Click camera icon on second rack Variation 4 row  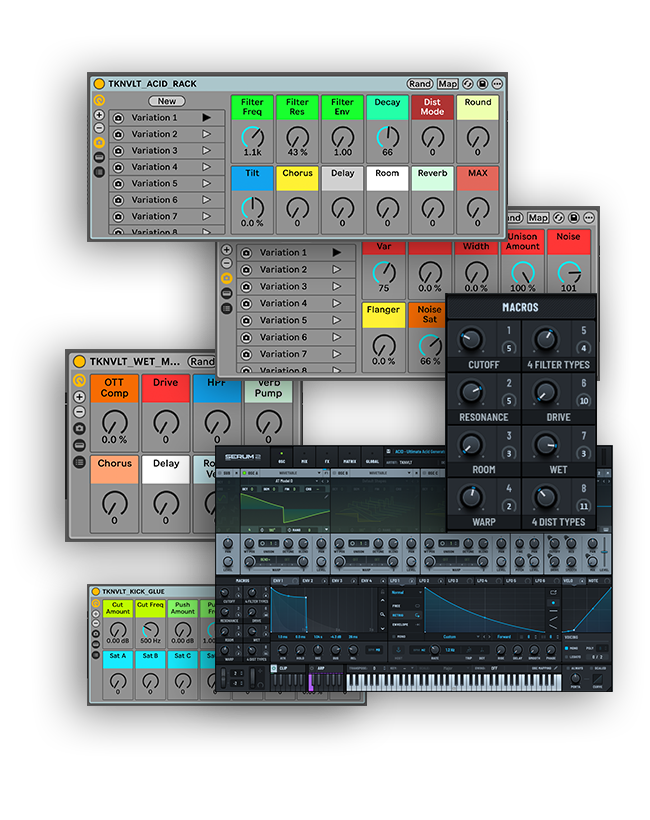coord(247,304)
